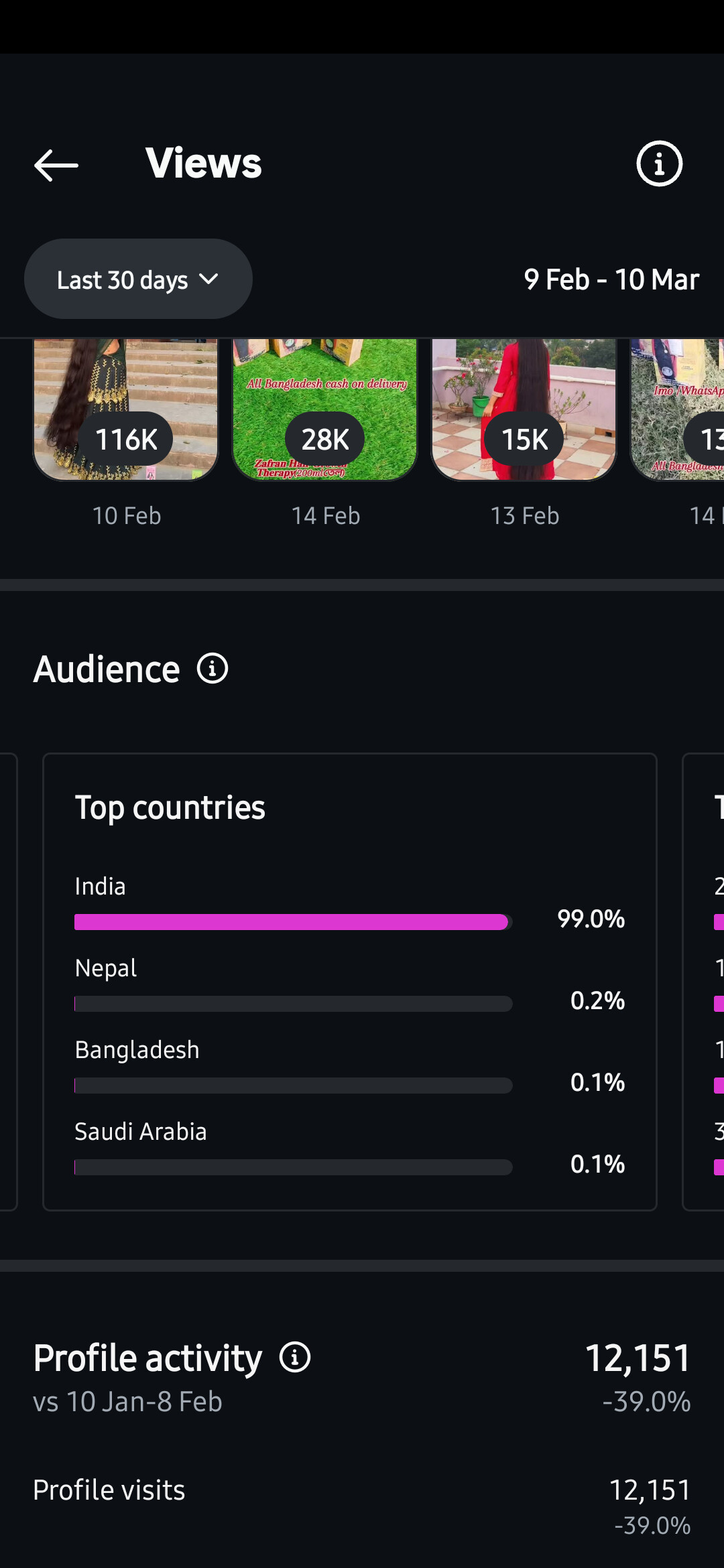The width and height of the screenshot is (724, 1568).
Task: Tap the Top countries card heading
Action: click(170, 807)
